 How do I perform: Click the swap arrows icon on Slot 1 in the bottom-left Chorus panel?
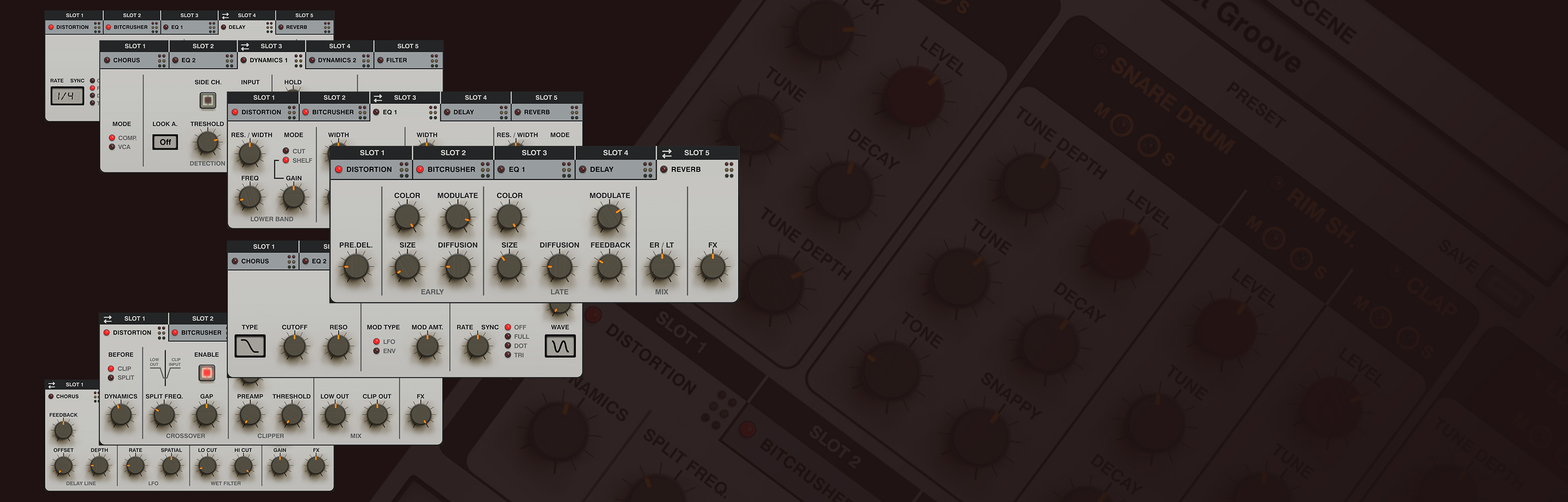(x=52, y=384)
